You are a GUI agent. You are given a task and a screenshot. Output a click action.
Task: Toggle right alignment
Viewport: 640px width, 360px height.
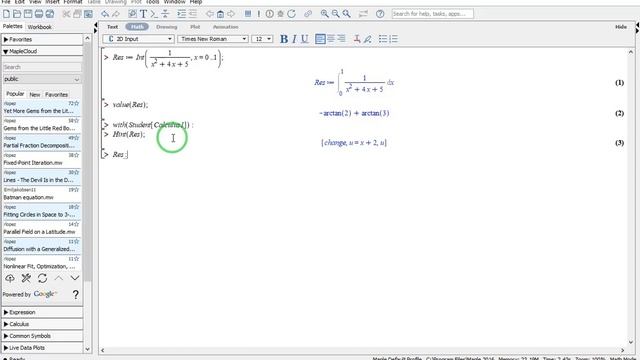click(342, 39)
